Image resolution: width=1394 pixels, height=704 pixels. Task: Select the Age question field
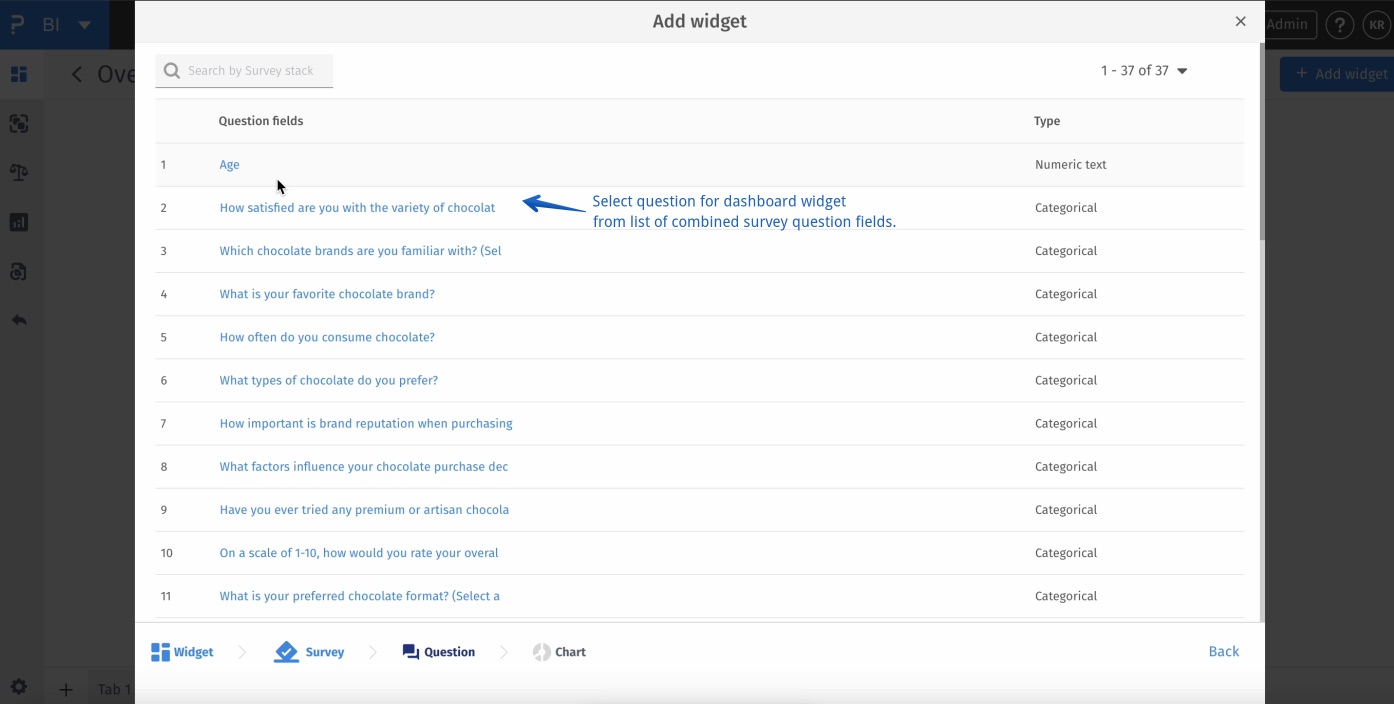[x=229, y=164]
